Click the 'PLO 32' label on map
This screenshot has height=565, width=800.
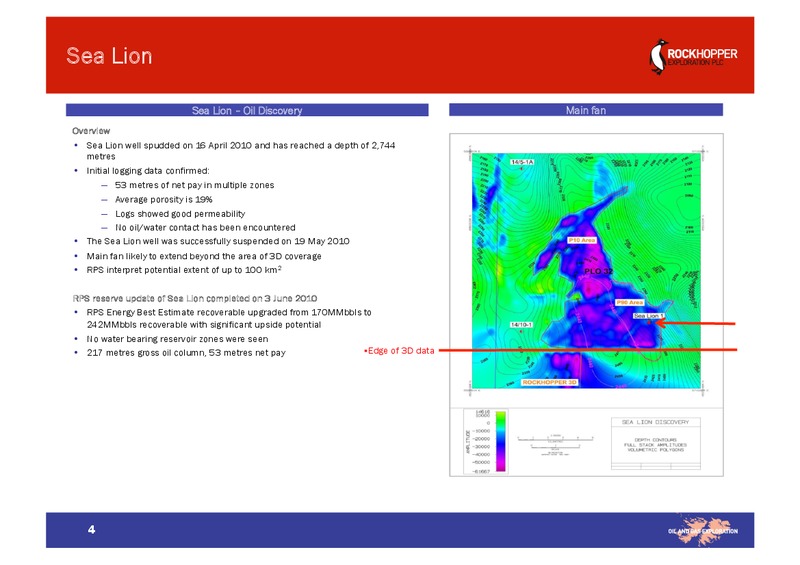(598, 271)
